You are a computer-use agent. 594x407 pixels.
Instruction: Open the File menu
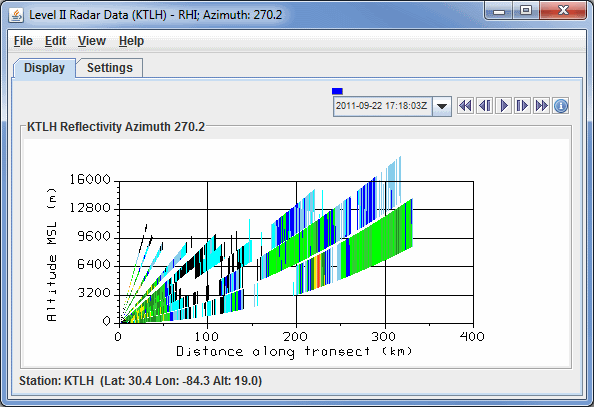[x=23, y=41]
